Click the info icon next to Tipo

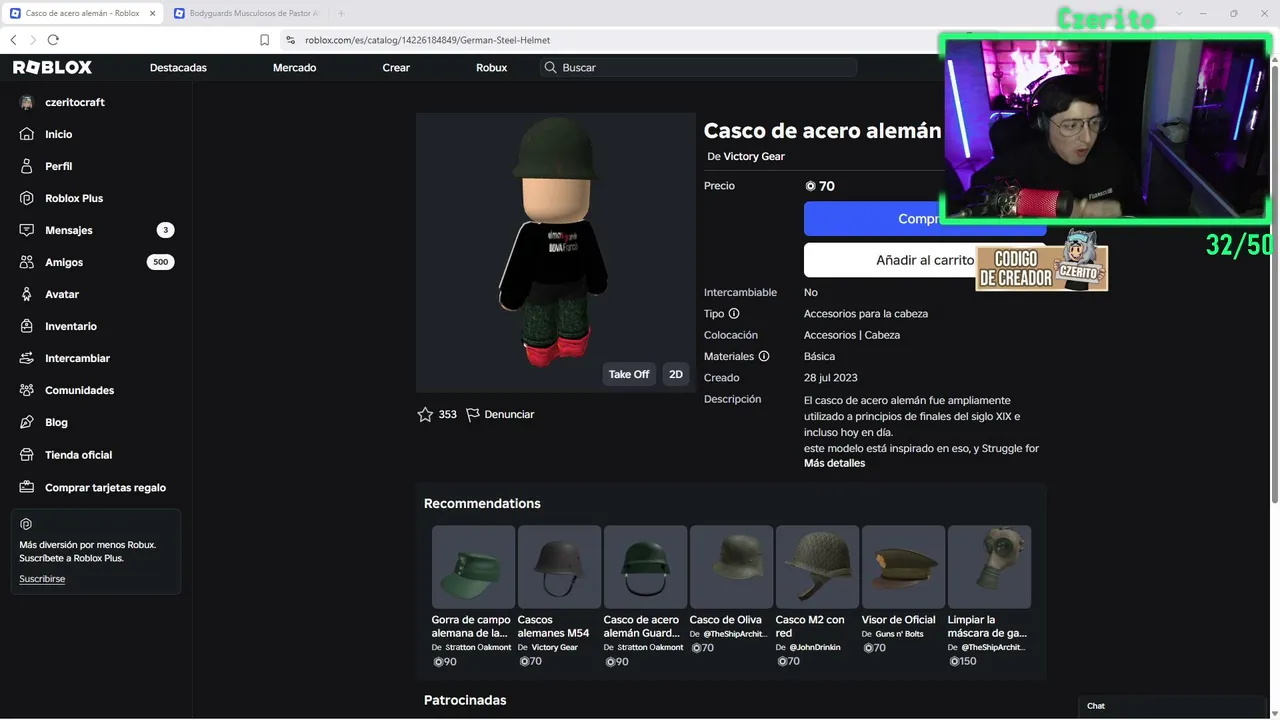click(x=734, y=314)
